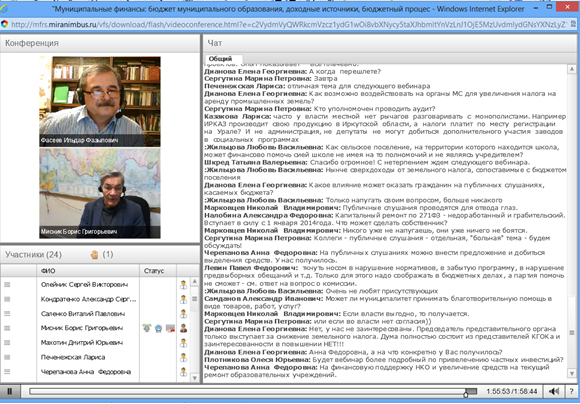This screenshot has height=404, width=580.
Task: Click user icon for Кондратенко Александр
Action: point(183,299)
